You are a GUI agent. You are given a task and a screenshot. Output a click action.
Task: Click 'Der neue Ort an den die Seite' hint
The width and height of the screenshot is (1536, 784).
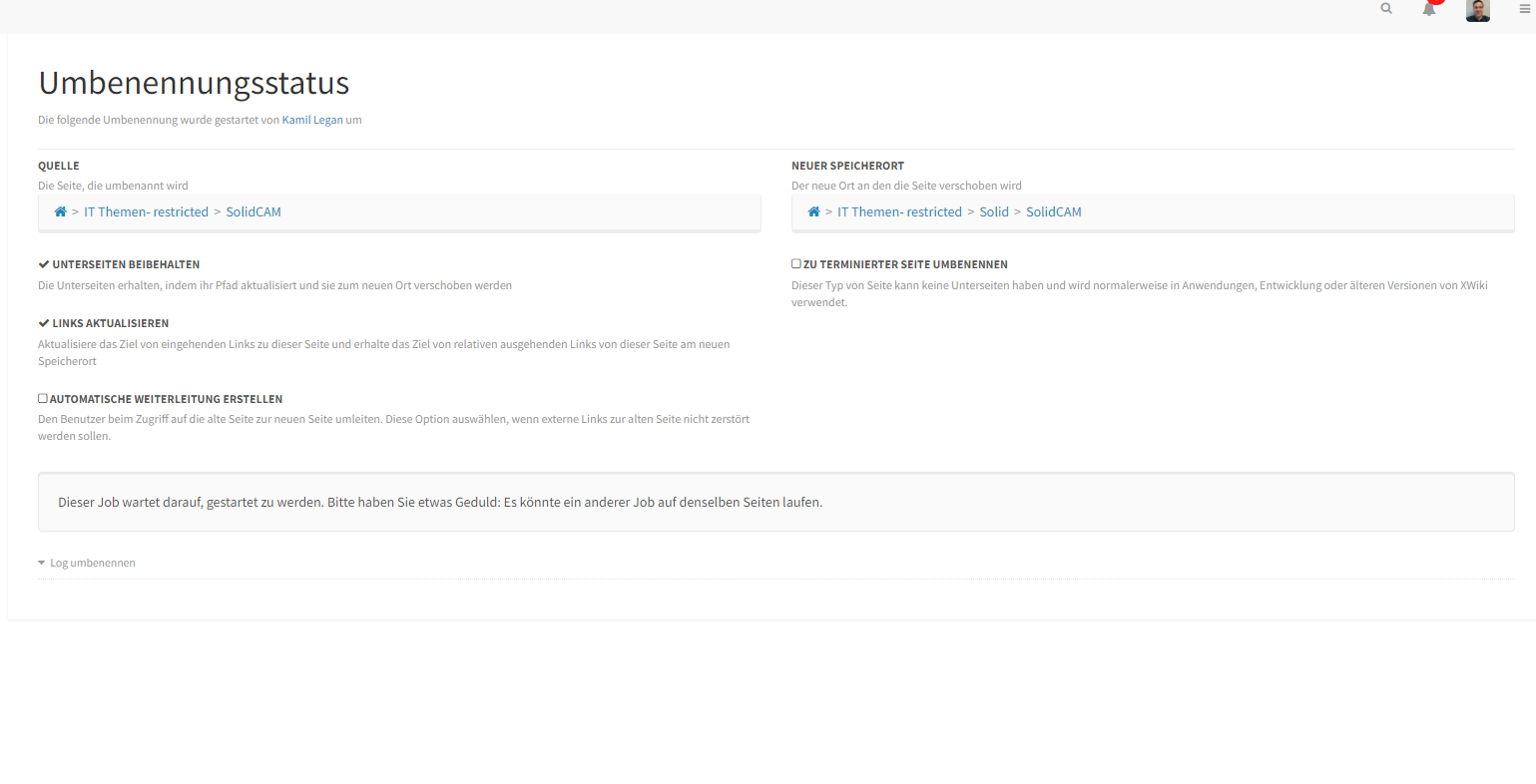[906, 186]
